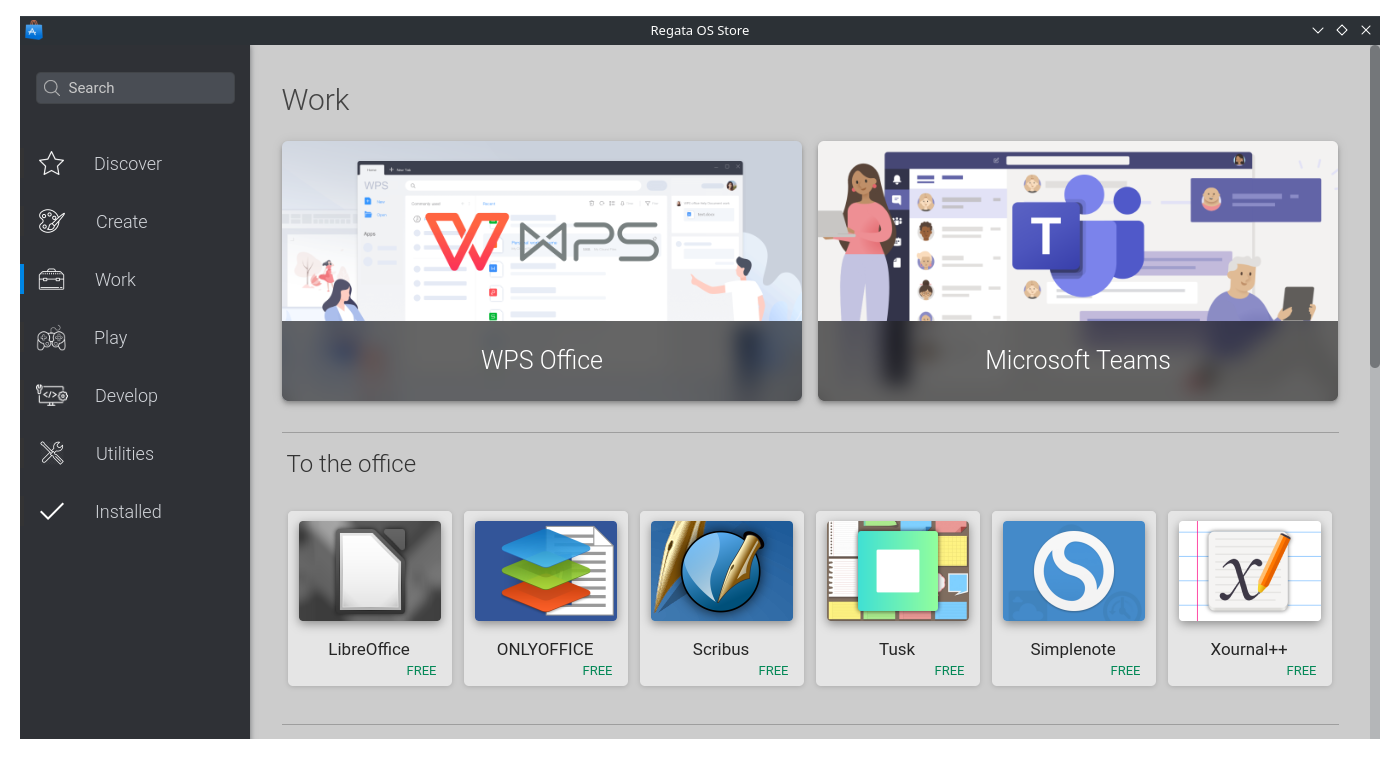Screen dimensions: 1400x763
Task: Click FREE under LibreOffice
Action: [421, 671]
